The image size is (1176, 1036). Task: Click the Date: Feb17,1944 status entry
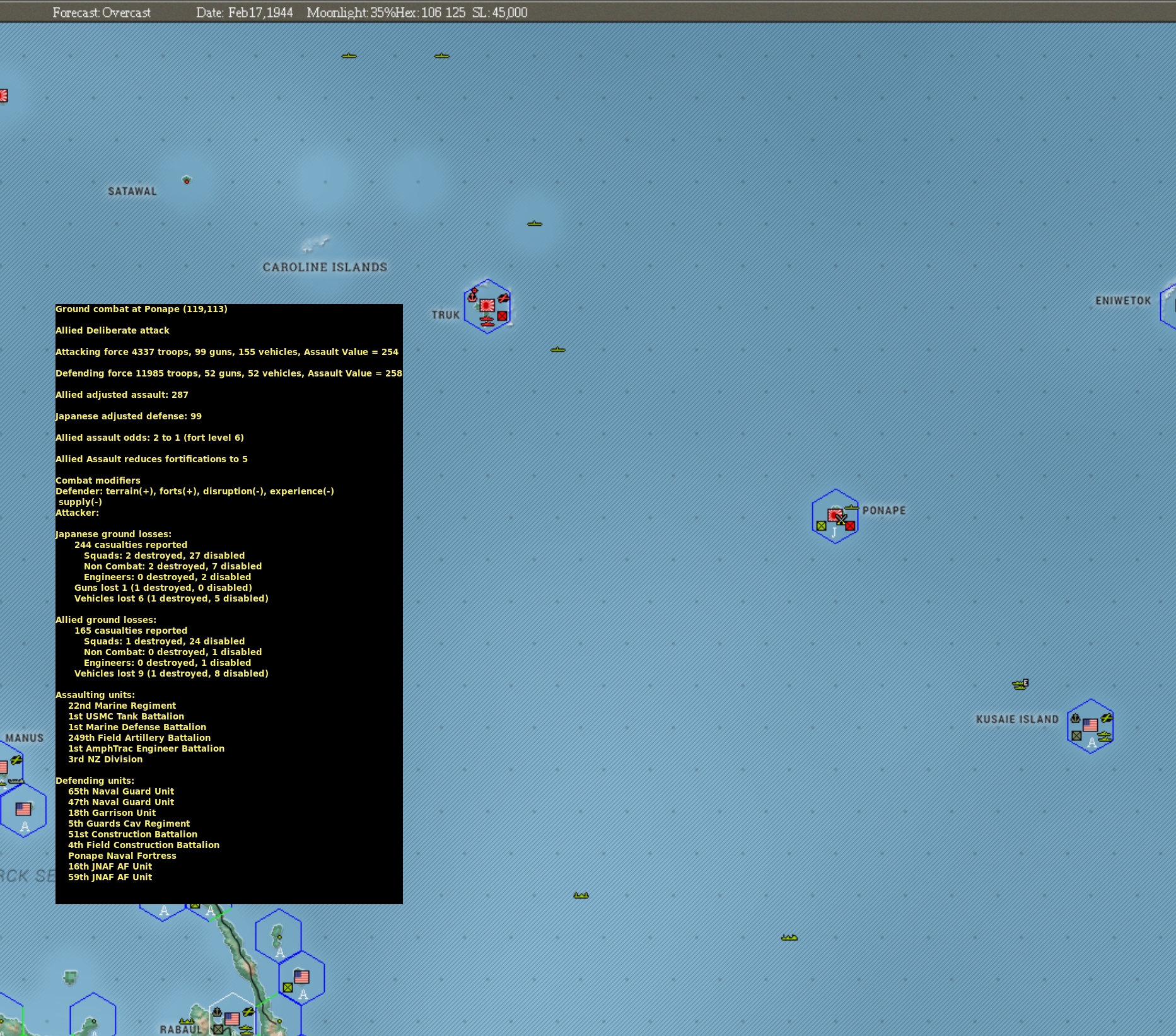(x=245, y=13)
